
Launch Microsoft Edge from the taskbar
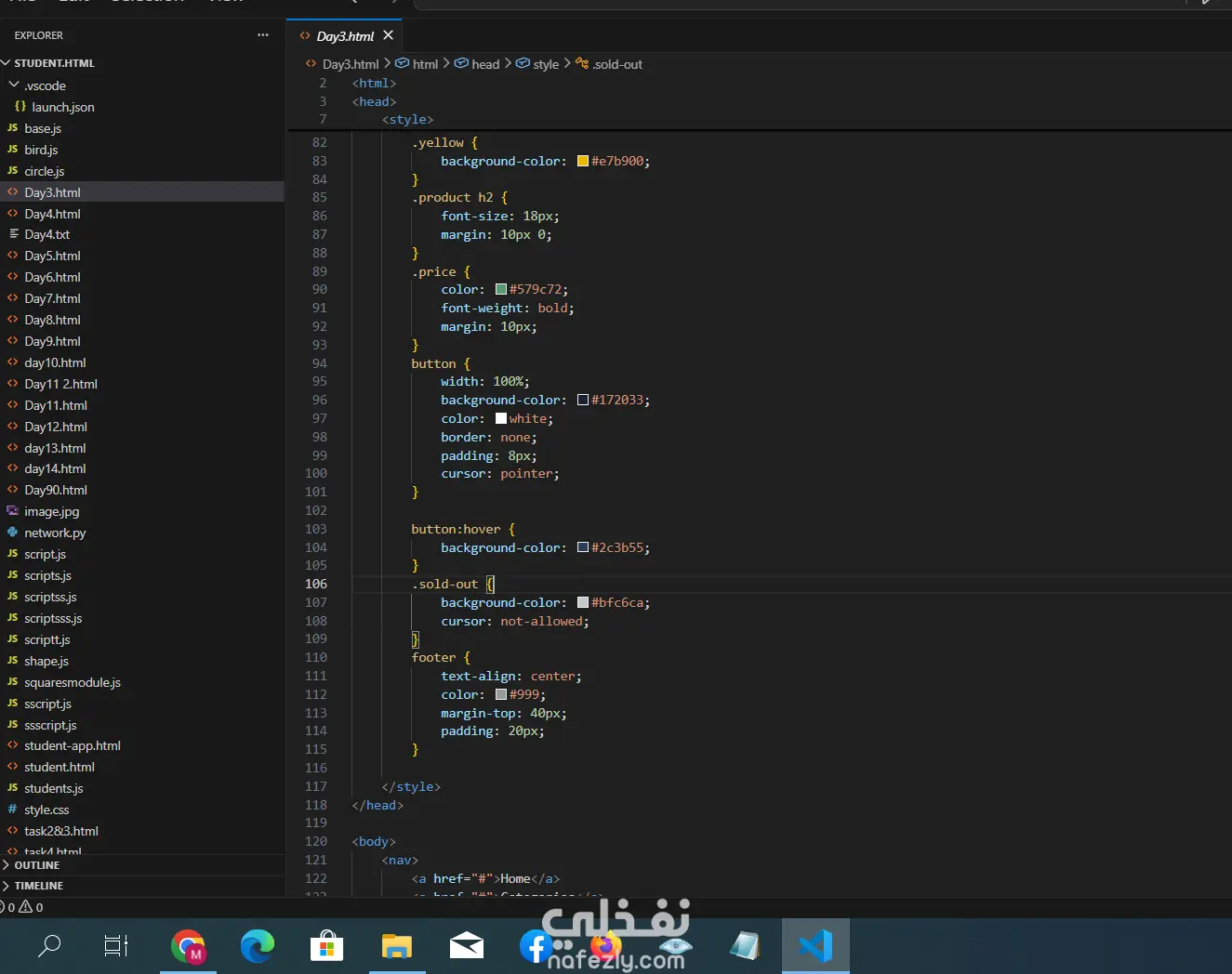[x=258, y=946]
